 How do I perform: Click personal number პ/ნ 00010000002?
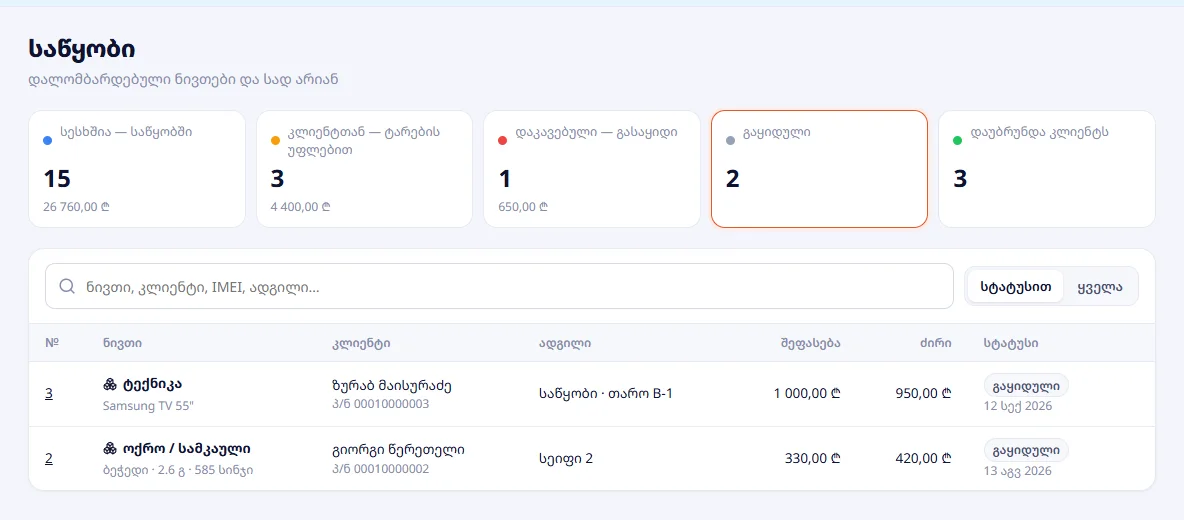[381, 469]
